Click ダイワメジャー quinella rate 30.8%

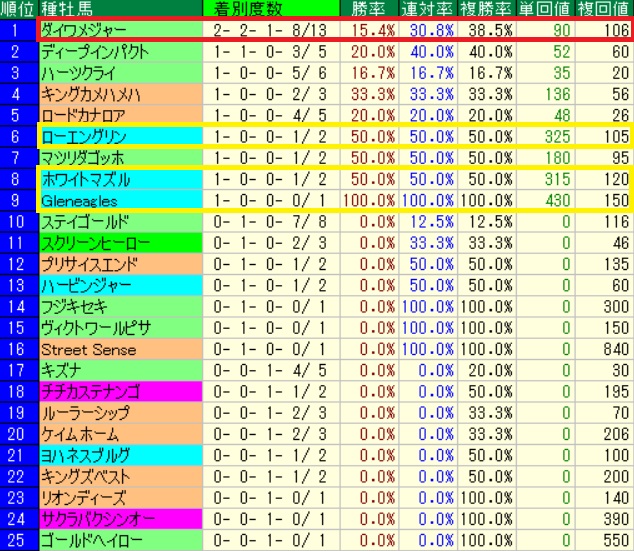pos(432,30)
